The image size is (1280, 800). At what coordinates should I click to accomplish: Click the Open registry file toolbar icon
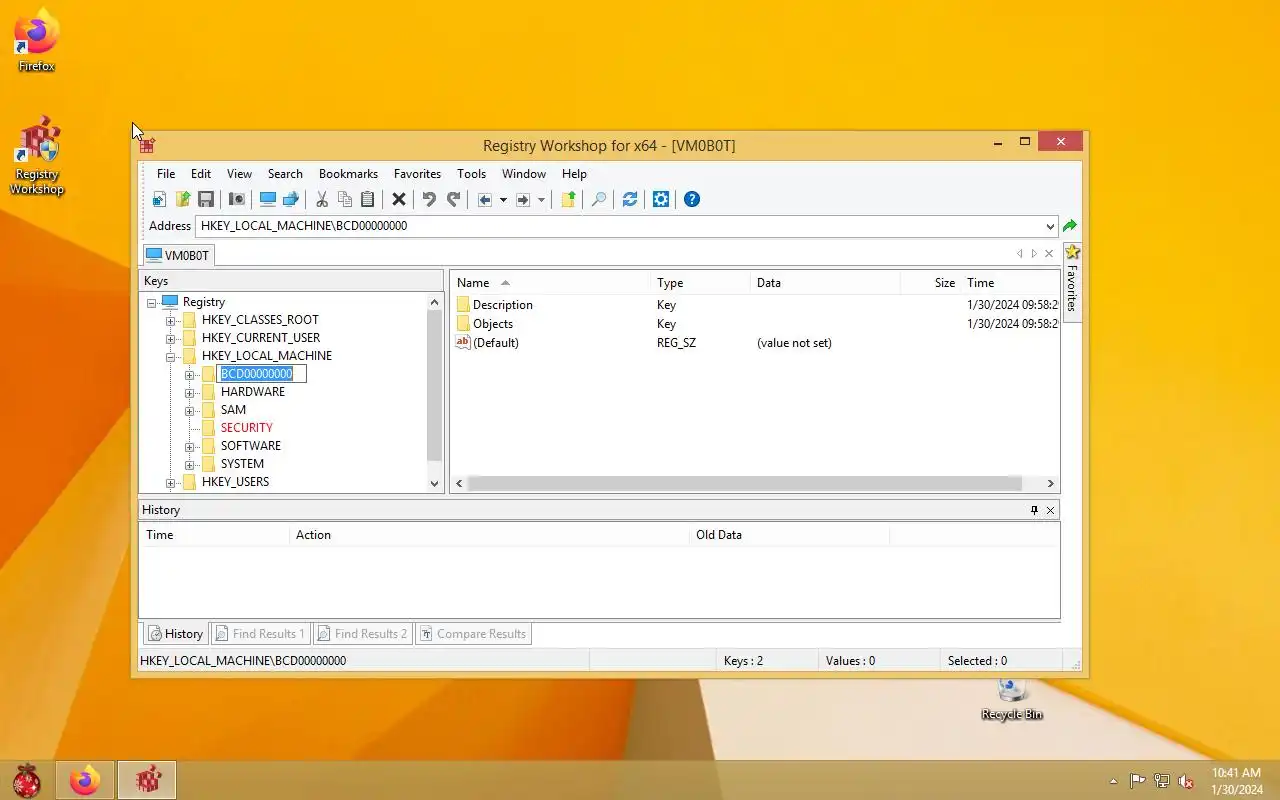pos(183,199)
